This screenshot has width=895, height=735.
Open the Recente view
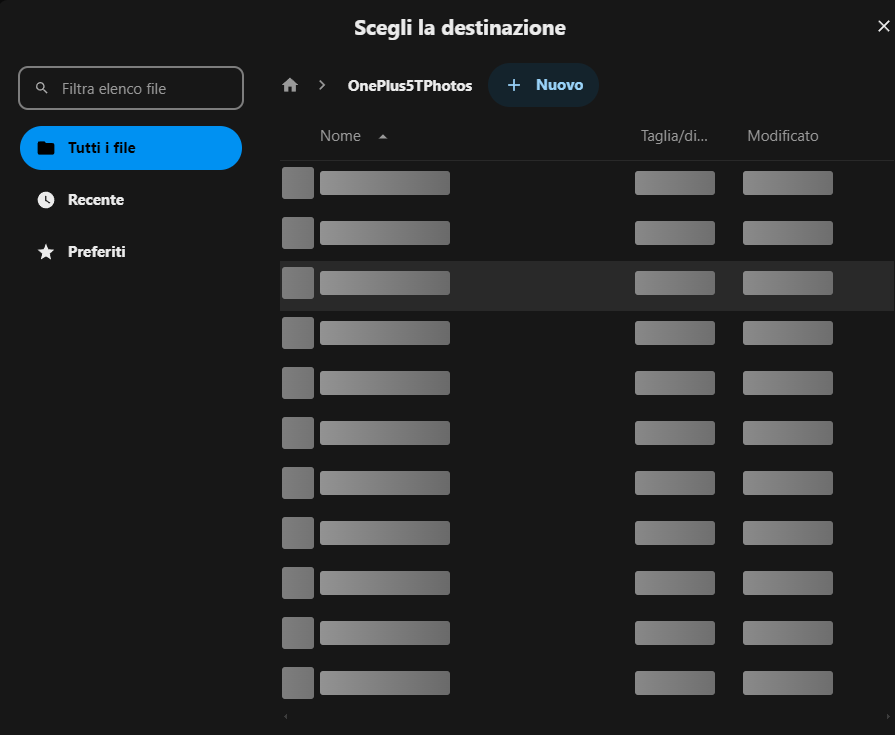pos(96,200)
